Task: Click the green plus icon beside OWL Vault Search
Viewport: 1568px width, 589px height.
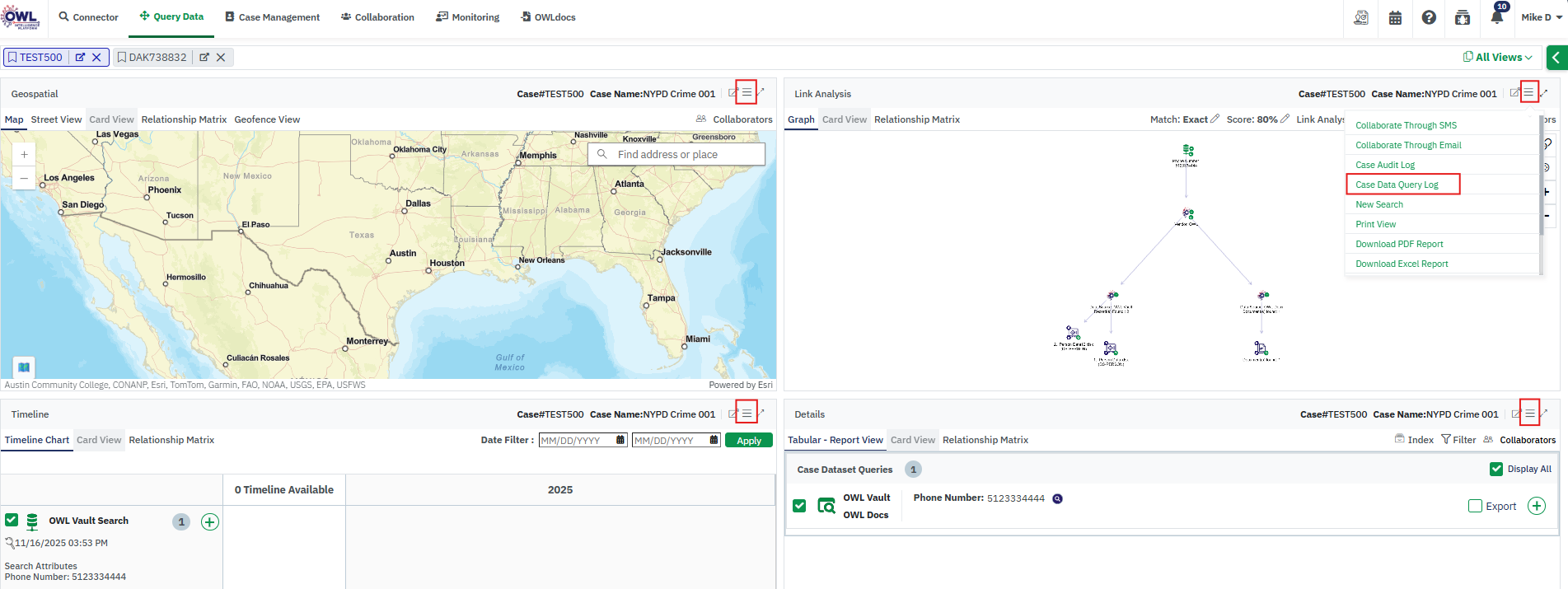Action: coord(210,521)
